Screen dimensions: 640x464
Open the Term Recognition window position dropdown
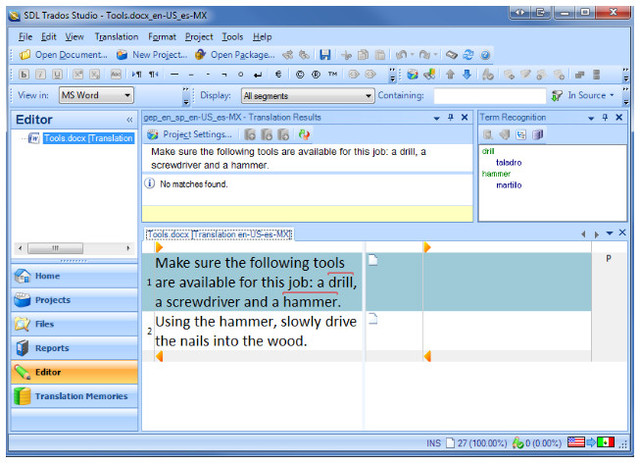coord(591,118)
